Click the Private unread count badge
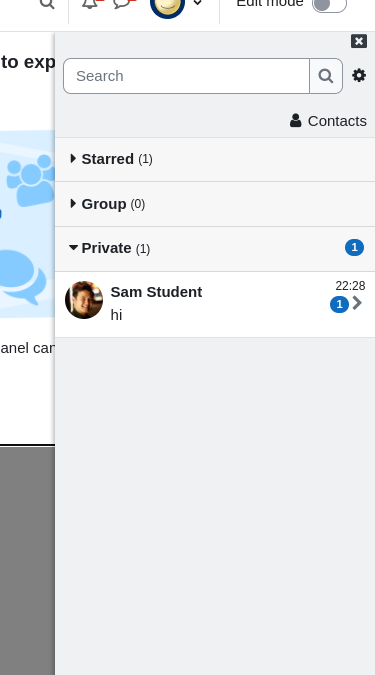 pyautogui.click(x=354, y=248)
